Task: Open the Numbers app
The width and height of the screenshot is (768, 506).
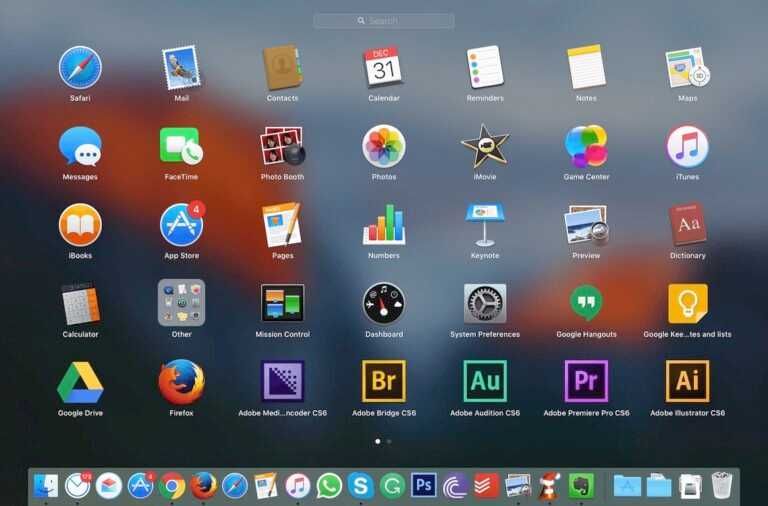Action: pos(384,225)
